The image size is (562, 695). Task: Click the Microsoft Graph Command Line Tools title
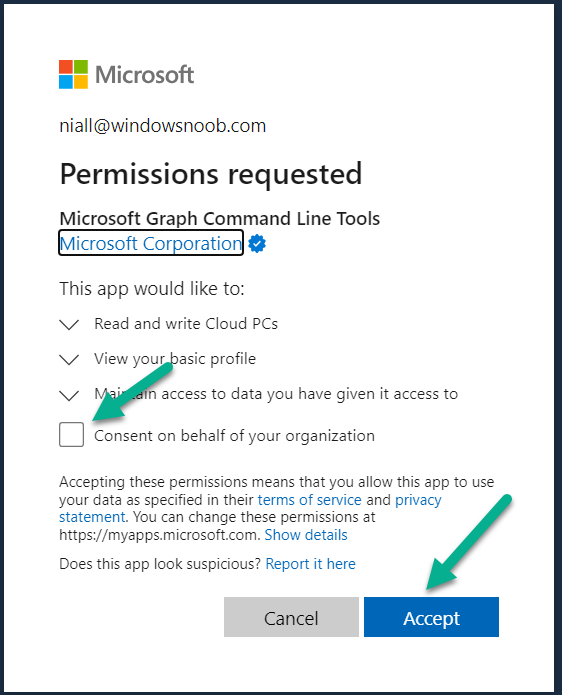coord(220,219)
